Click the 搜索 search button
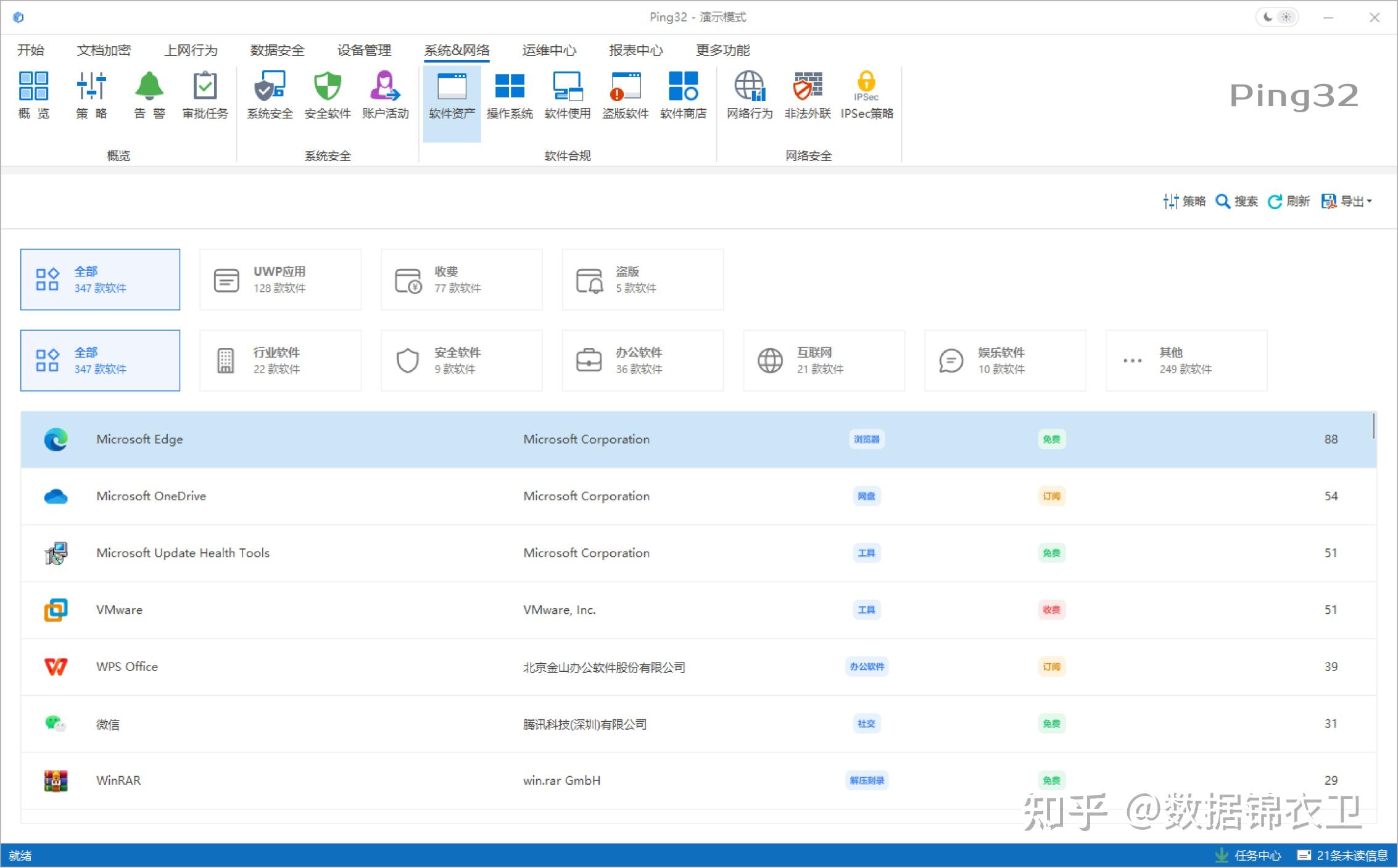 coord(1236,201)
